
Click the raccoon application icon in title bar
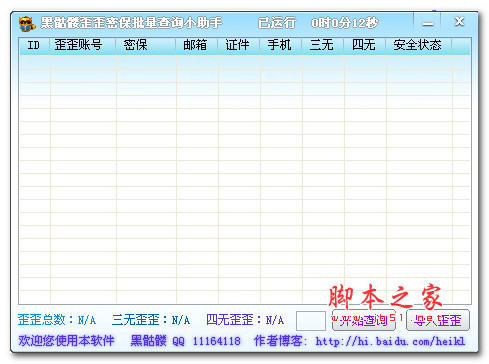tap(26, 23)
